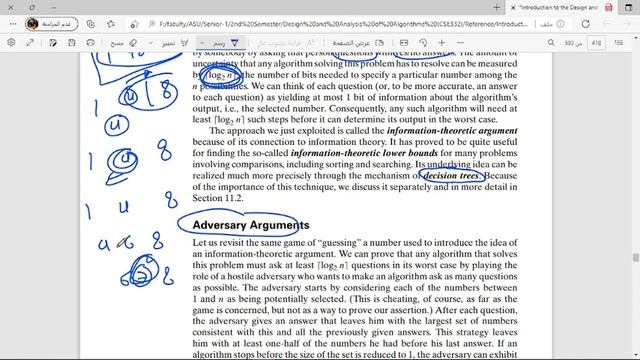Click the Read aloud option
Image resolution: width=640 pixels, height=360 pixels.
click(x=286, y=43)
